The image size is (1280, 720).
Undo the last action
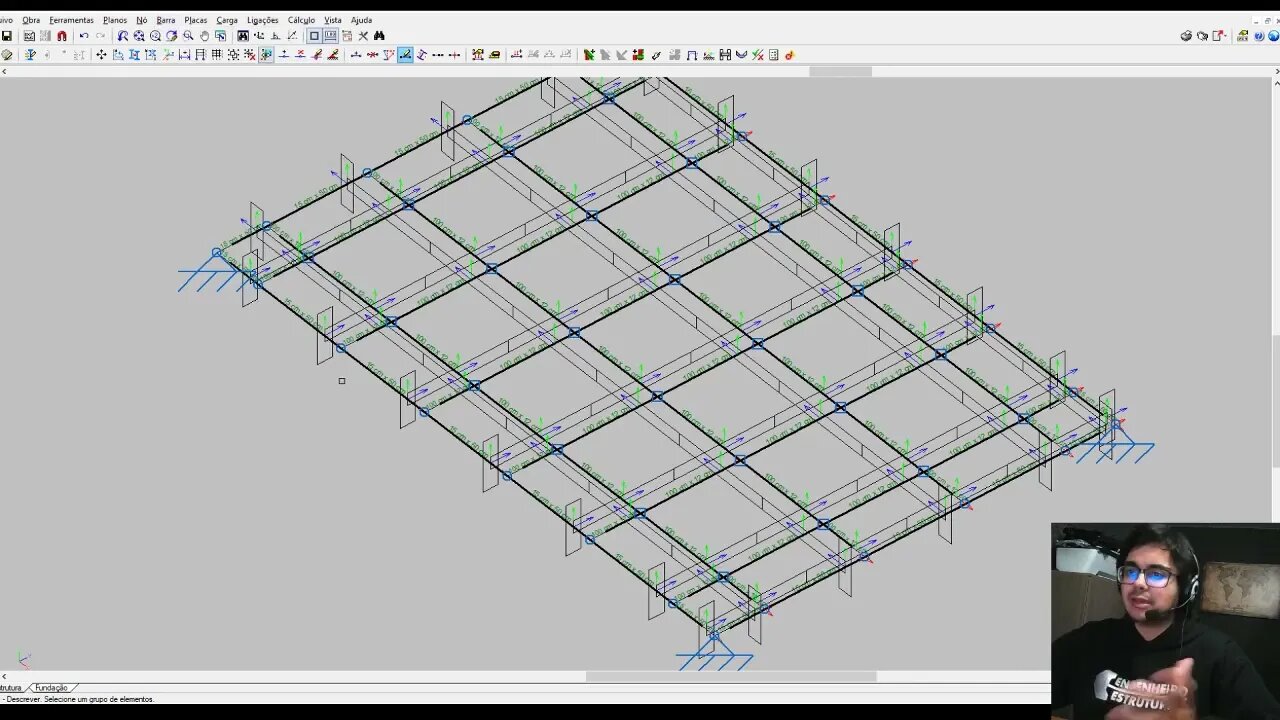pyautogui.click(x=84, y=36)
